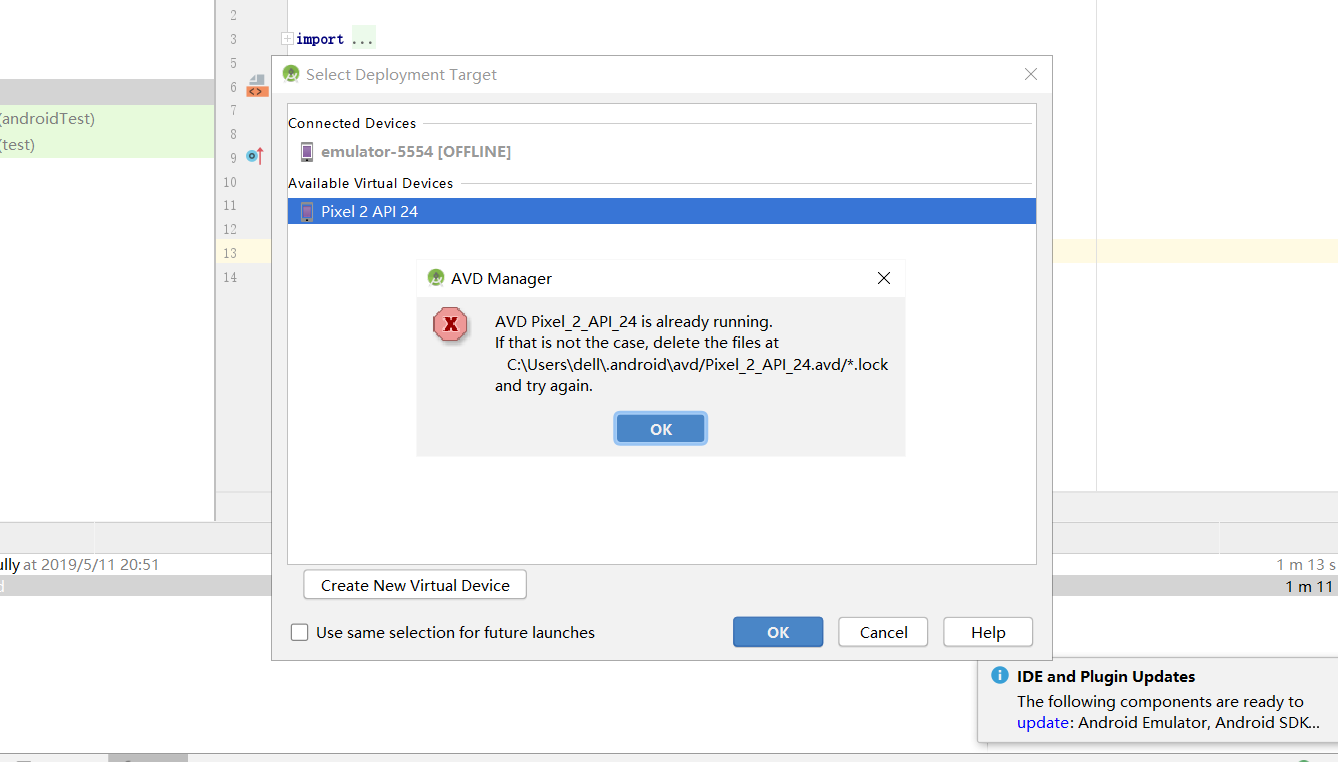This screenshot has height=762, width=1338.
Task: Expand the folded import block
Action: [x=288, y=39]
